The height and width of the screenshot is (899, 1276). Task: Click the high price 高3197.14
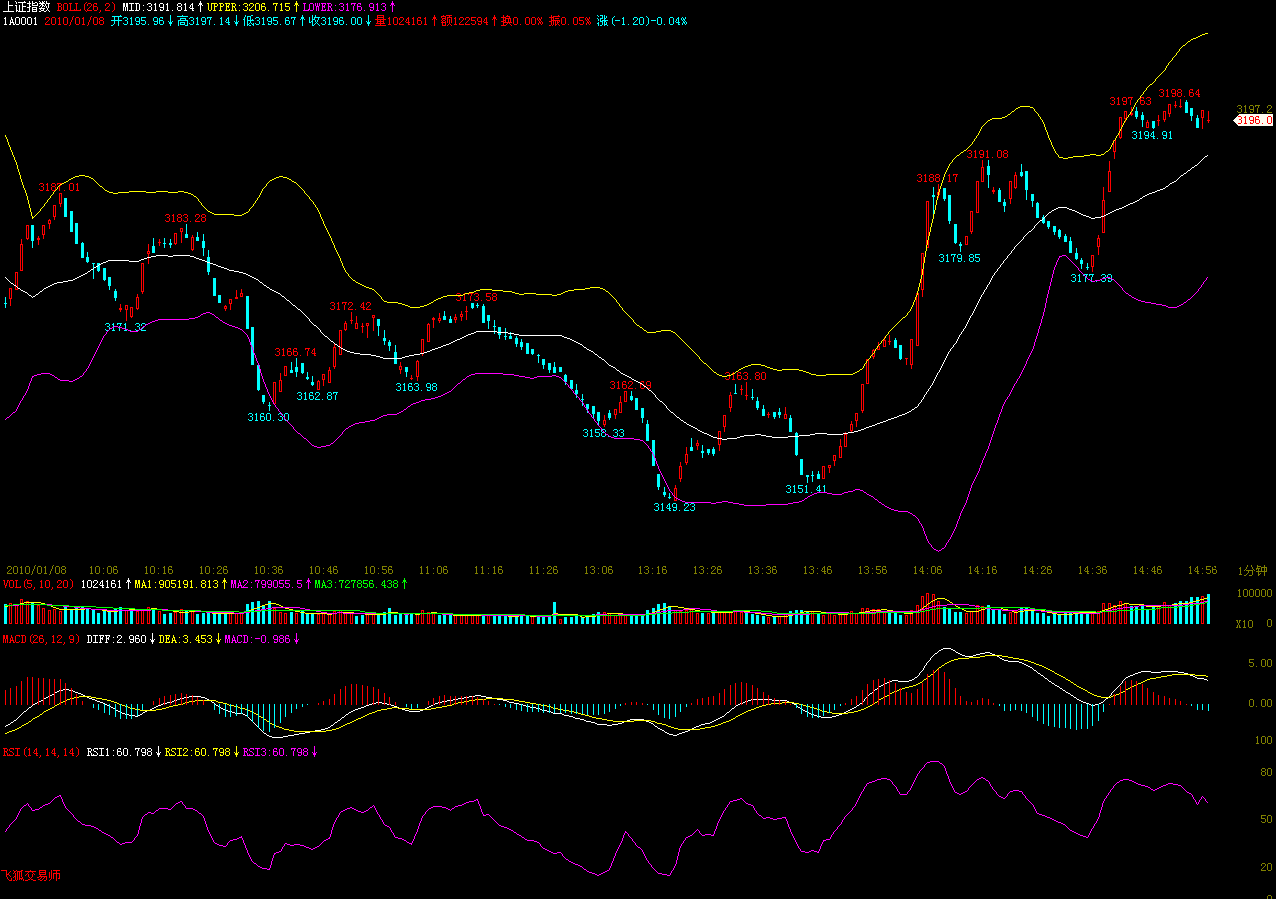coord(203,21)
